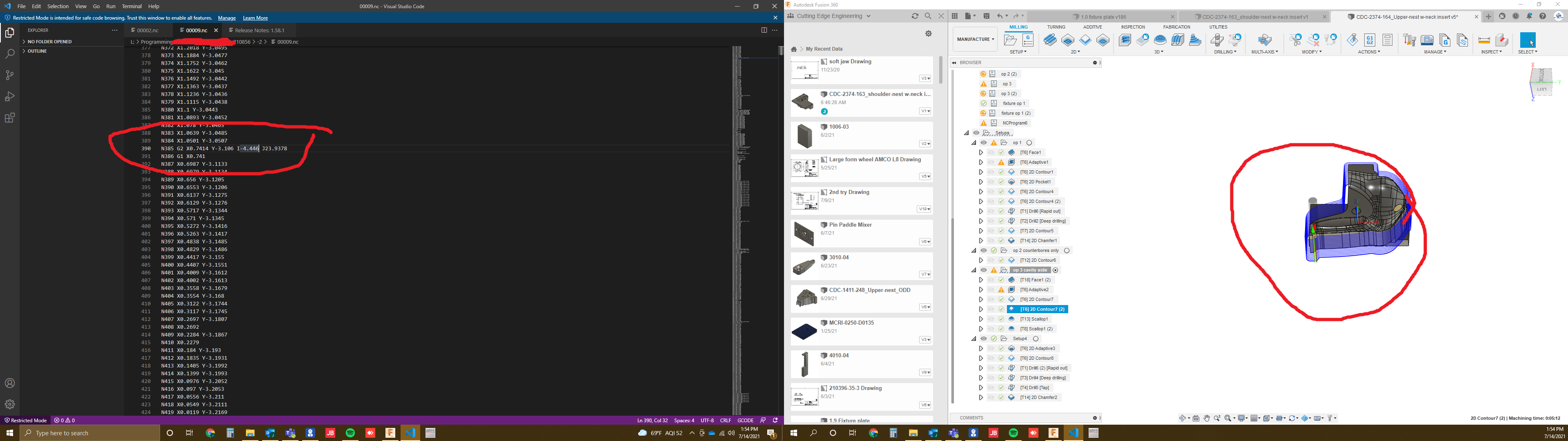Switch to the TURNING ribbon tab
Screen dimensions: 1568x441
[x=1056, y=27]
